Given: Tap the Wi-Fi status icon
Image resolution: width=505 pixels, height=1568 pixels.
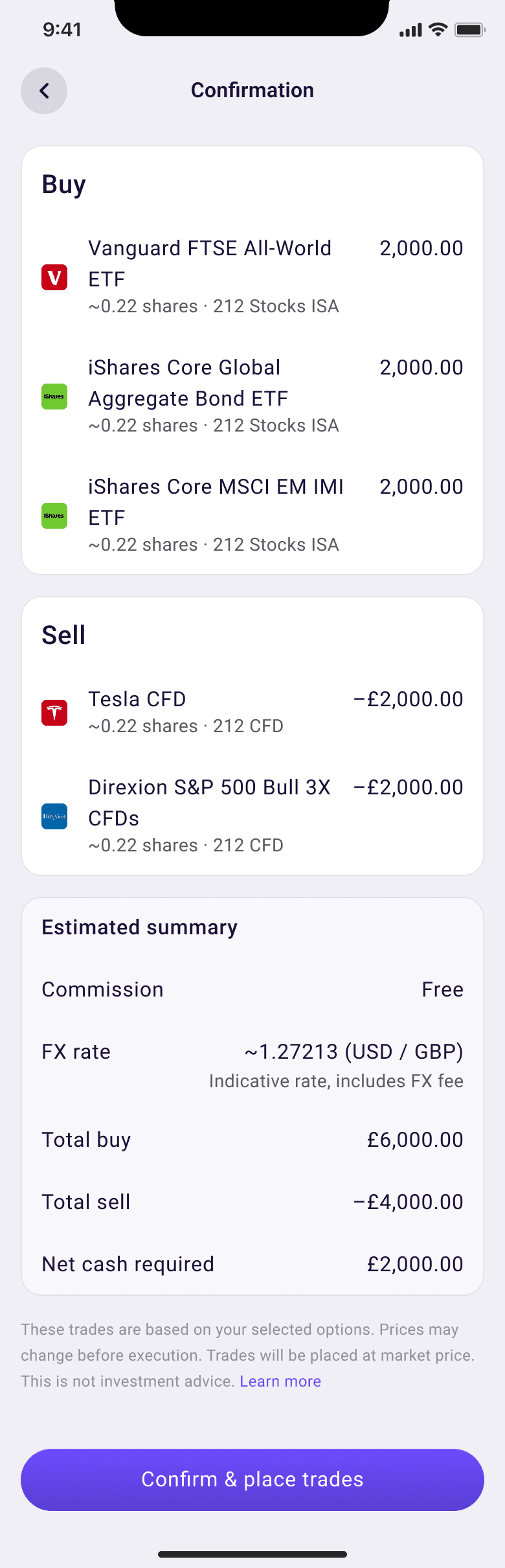Looking at the screenshot, I should pos(438,30).
